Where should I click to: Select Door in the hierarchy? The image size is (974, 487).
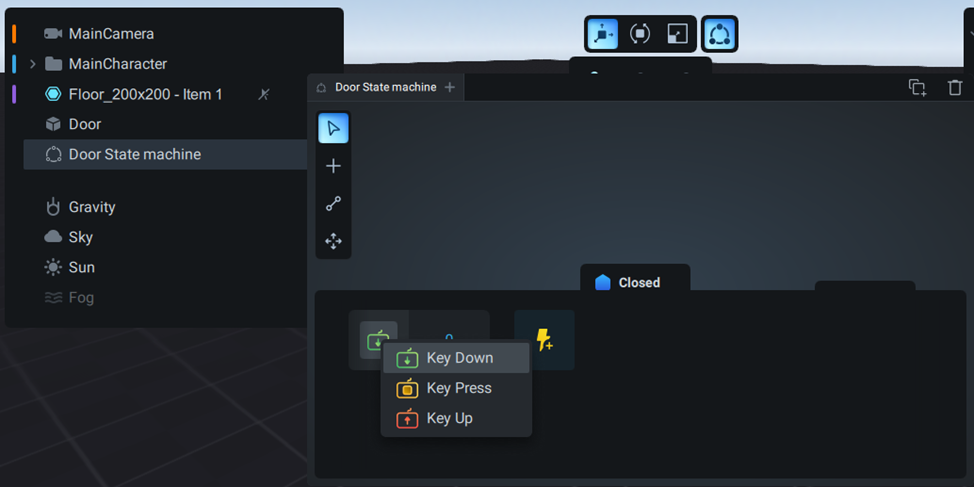tap(85, 124)
